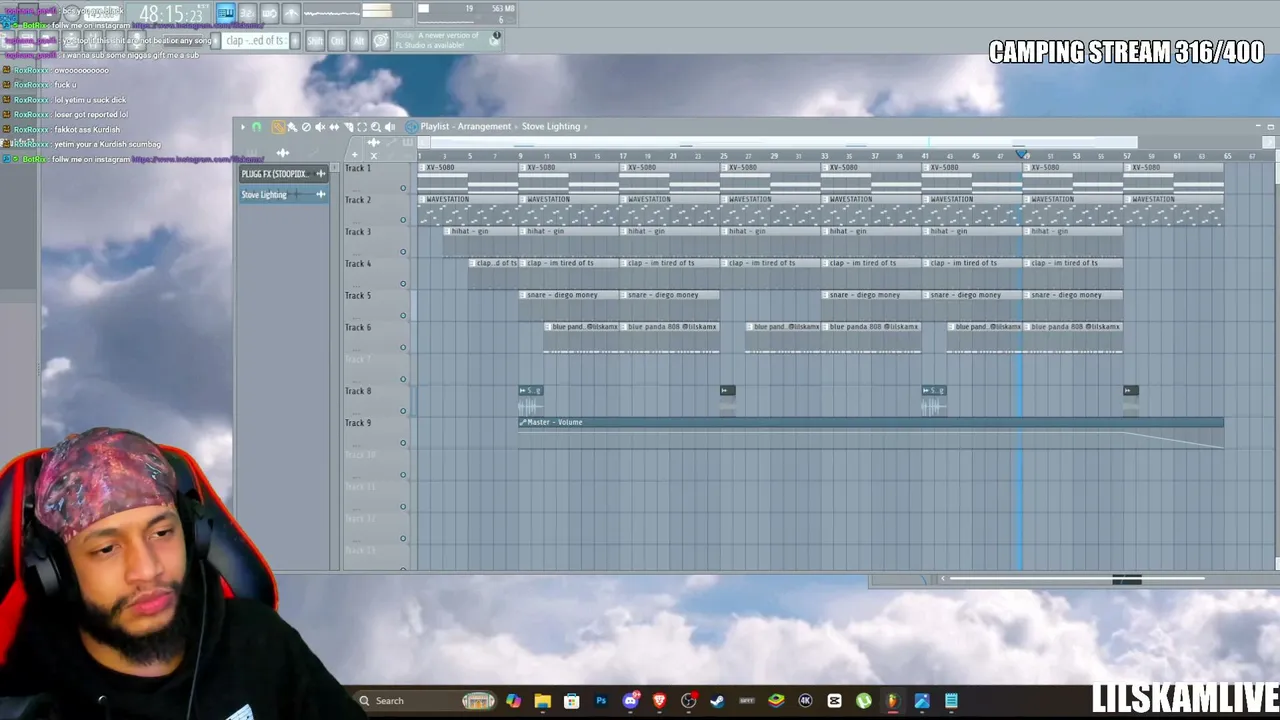Image resolution: width=1280 pixels, height=720 pixels.
Task: Select the Stove Lighting pattern in picker
Action: coord(284,194)
